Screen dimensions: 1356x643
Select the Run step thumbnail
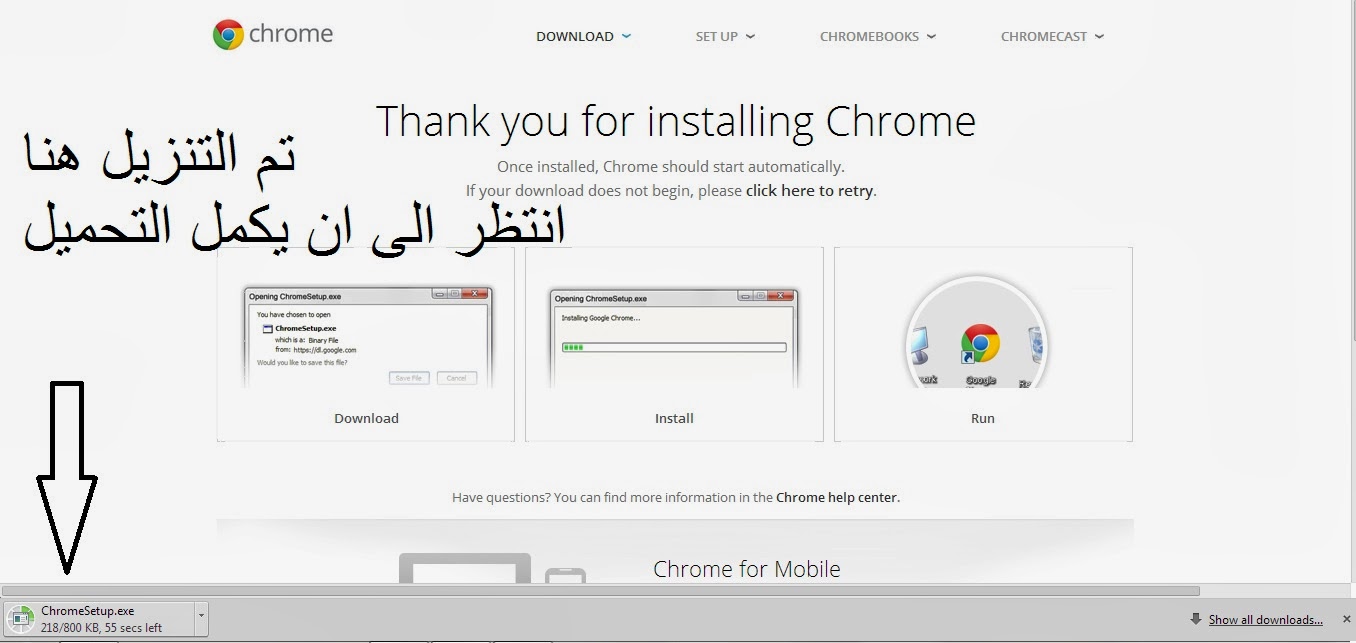983,344
